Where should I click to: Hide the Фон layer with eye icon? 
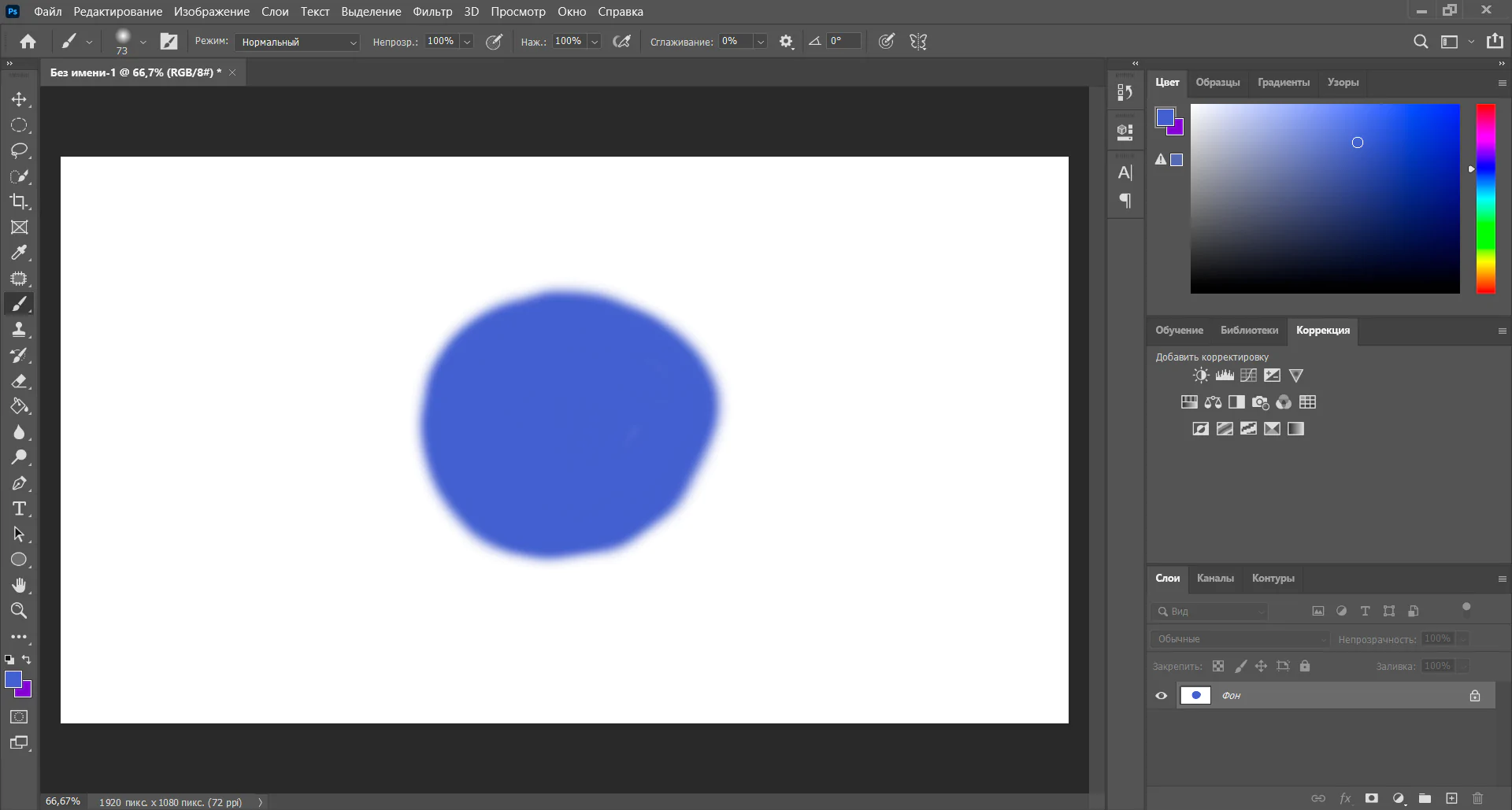[1161, 696]
